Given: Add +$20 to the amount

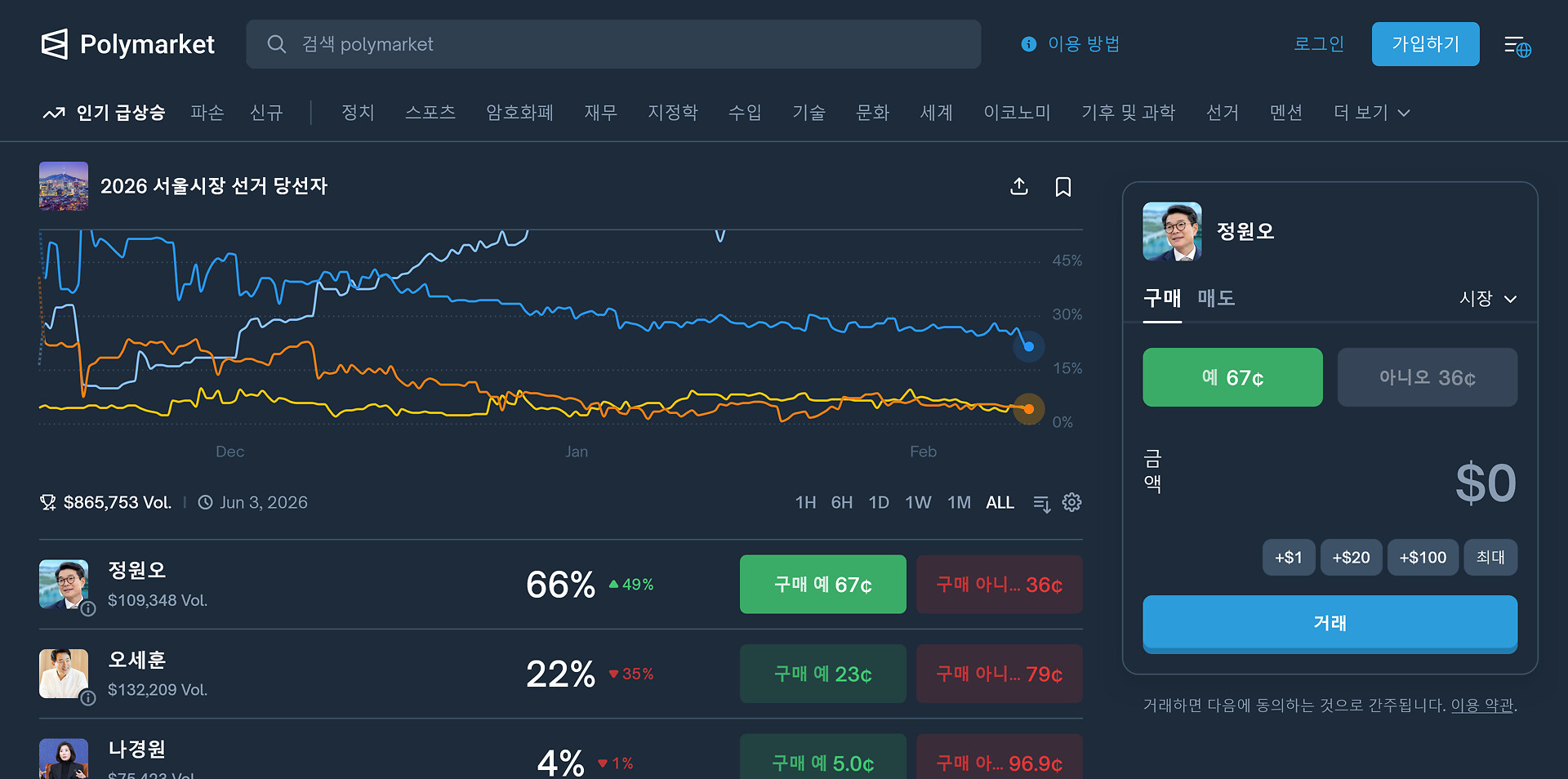Looking at the screenshot, I should tap(1352, 558).
